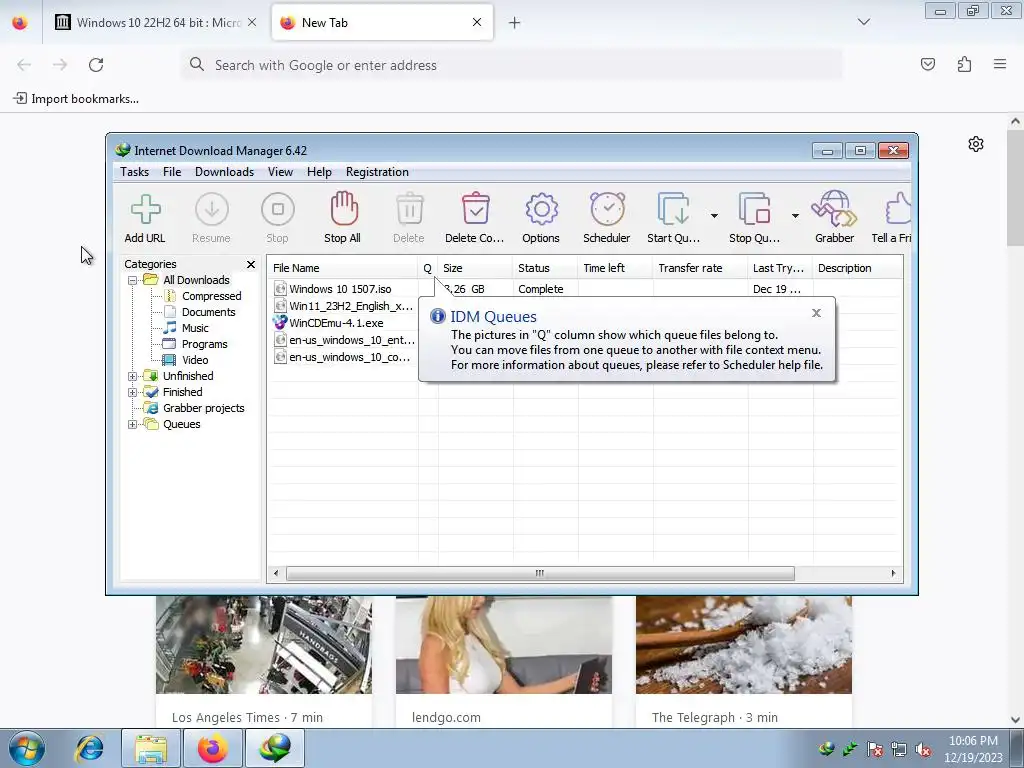The height and width of the screenshot is (768, 1024).
Task: Collapse the All Downloads tree node
Action: click(x=133, y=280)
